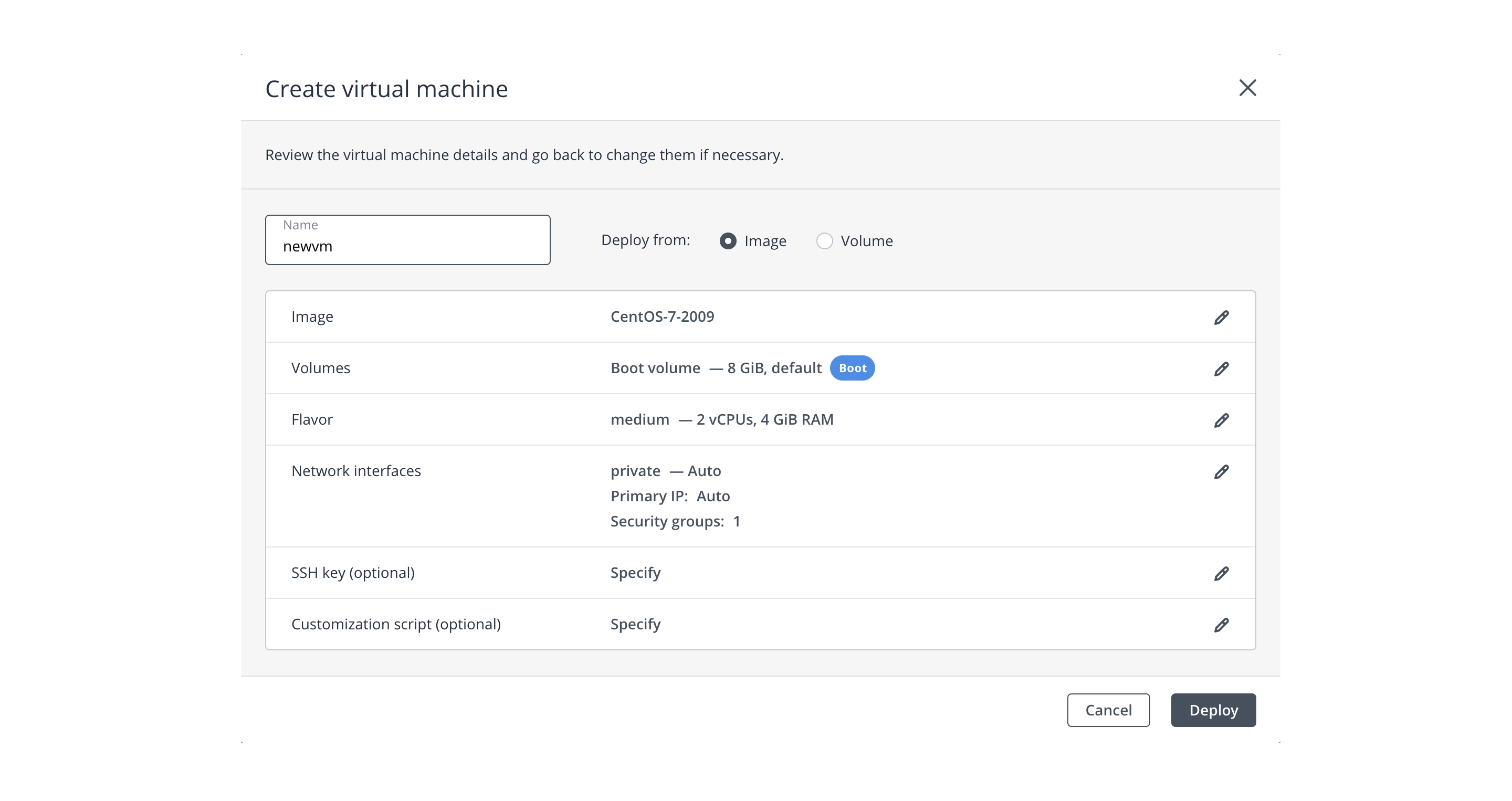Select Volume as deploy source
The height and width of the screenshot is (801, 1512).
pyautogui.click(x=824, y=241)
